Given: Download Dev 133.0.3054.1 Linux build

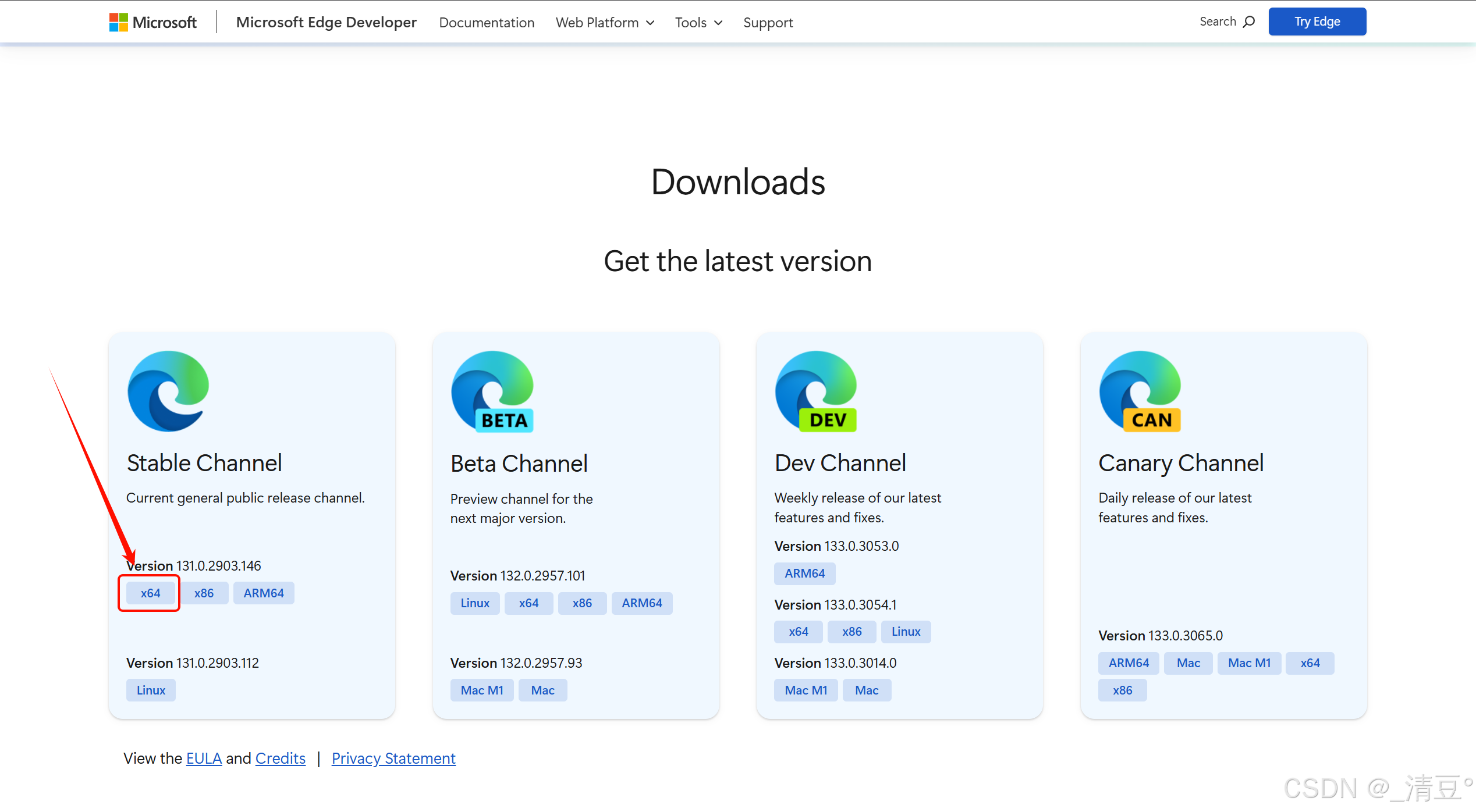Looking at the screenshot, I should [x=906, y=632].
